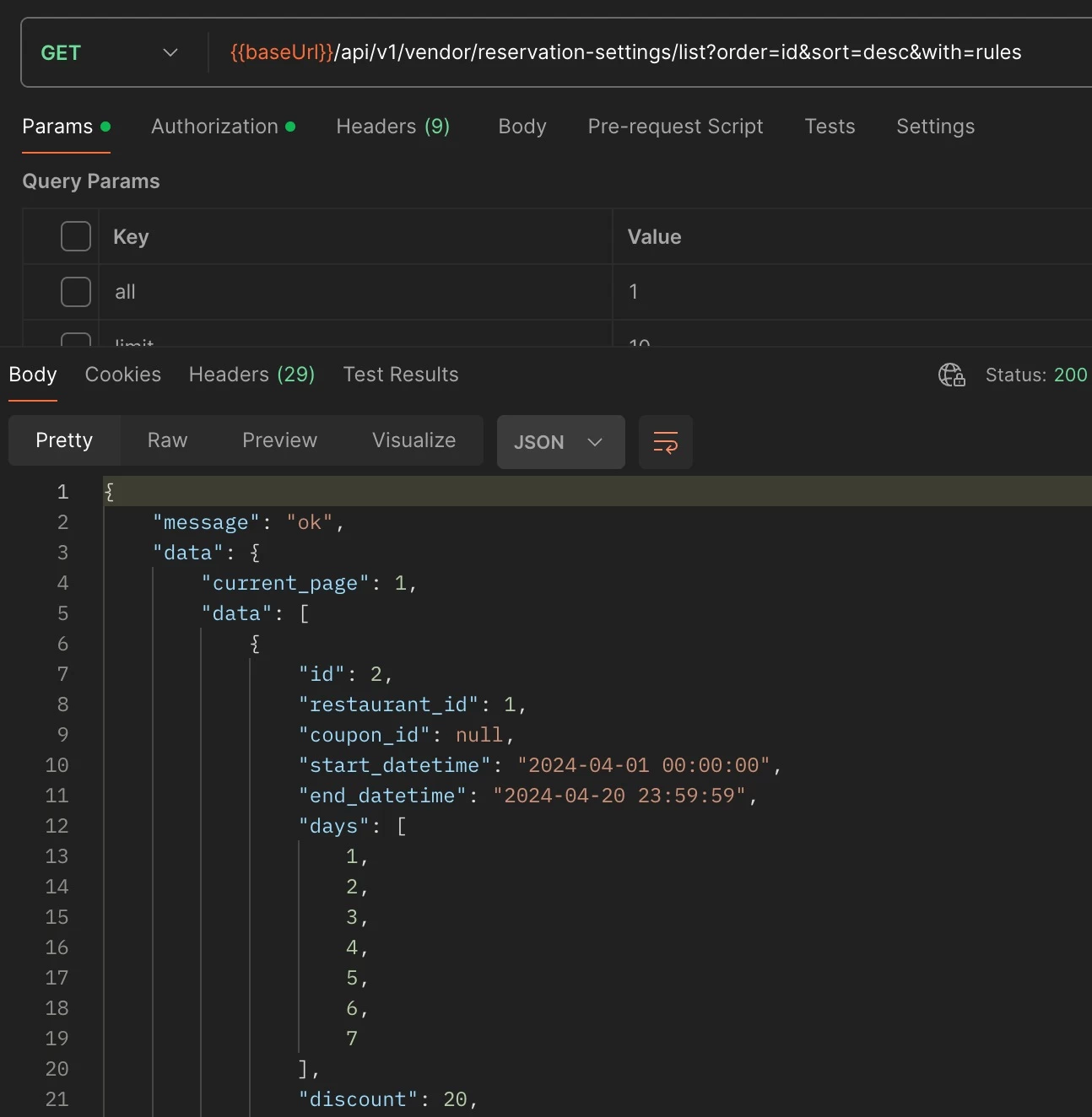This screenshot has height=1117, width=1092.
Task: Click the Value column header
Action: (x=654, y=237)
